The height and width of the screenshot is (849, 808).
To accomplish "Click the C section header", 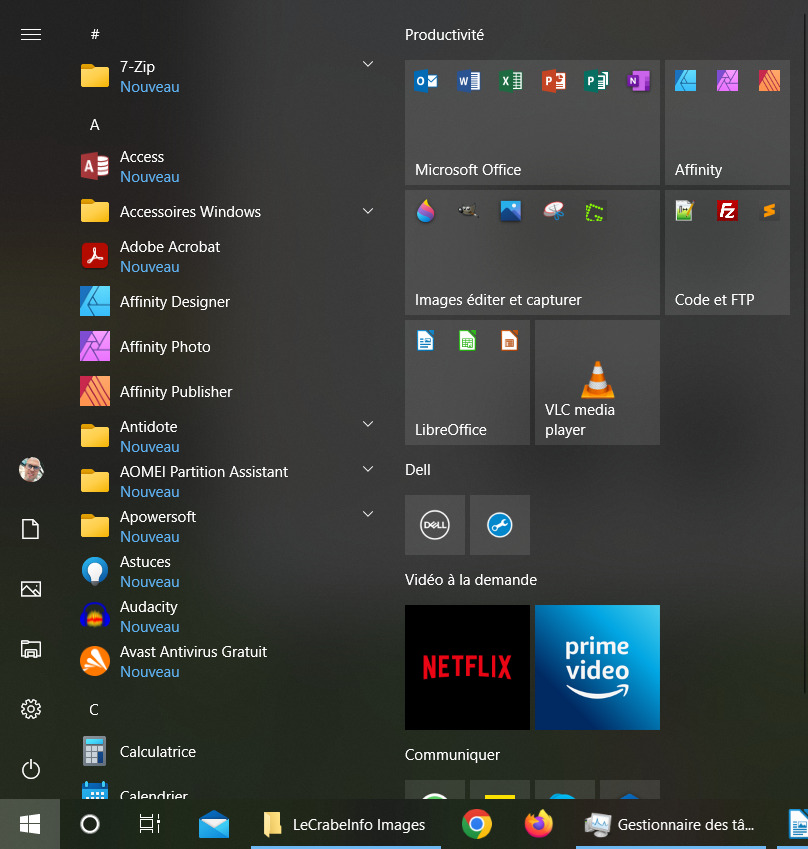I will (94, 710).
